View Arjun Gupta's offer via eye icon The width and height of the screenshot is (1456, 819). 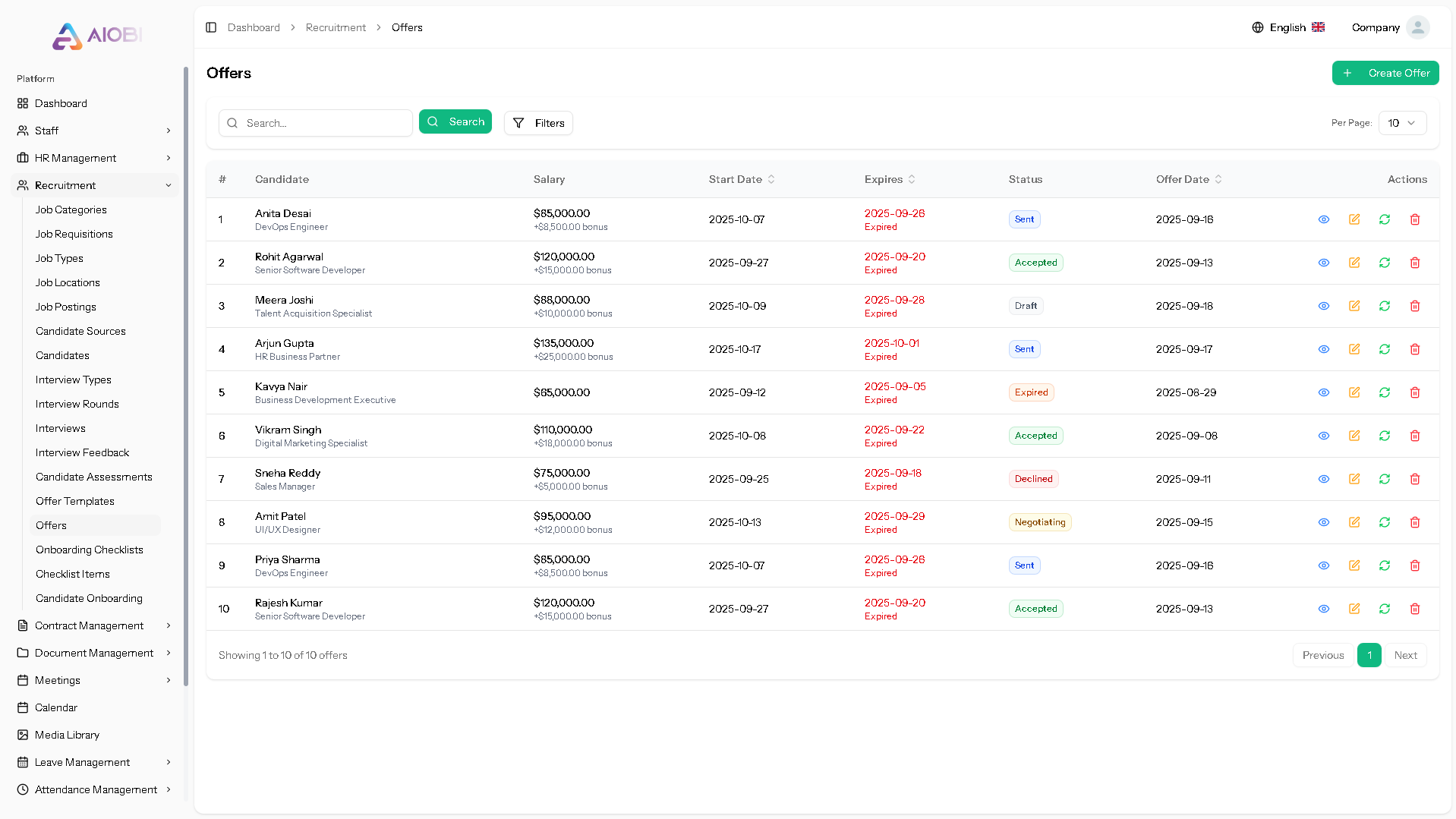pos(1323,349)
